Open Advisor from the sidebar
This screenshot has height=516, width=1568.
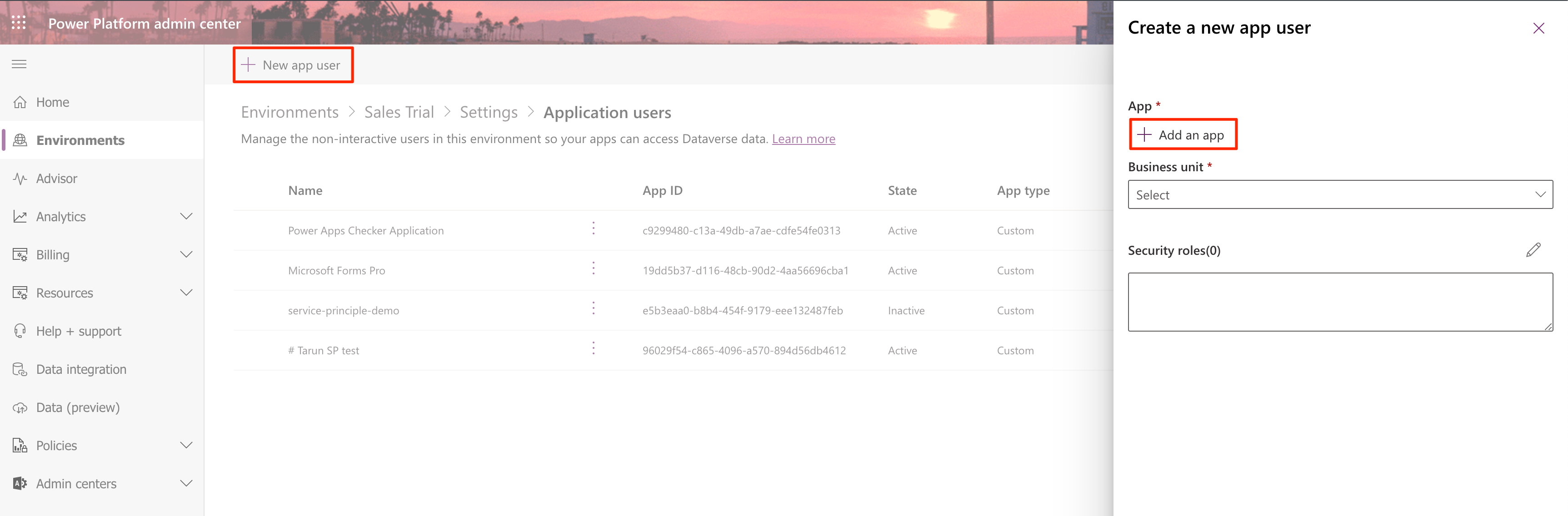click(57, 179)
